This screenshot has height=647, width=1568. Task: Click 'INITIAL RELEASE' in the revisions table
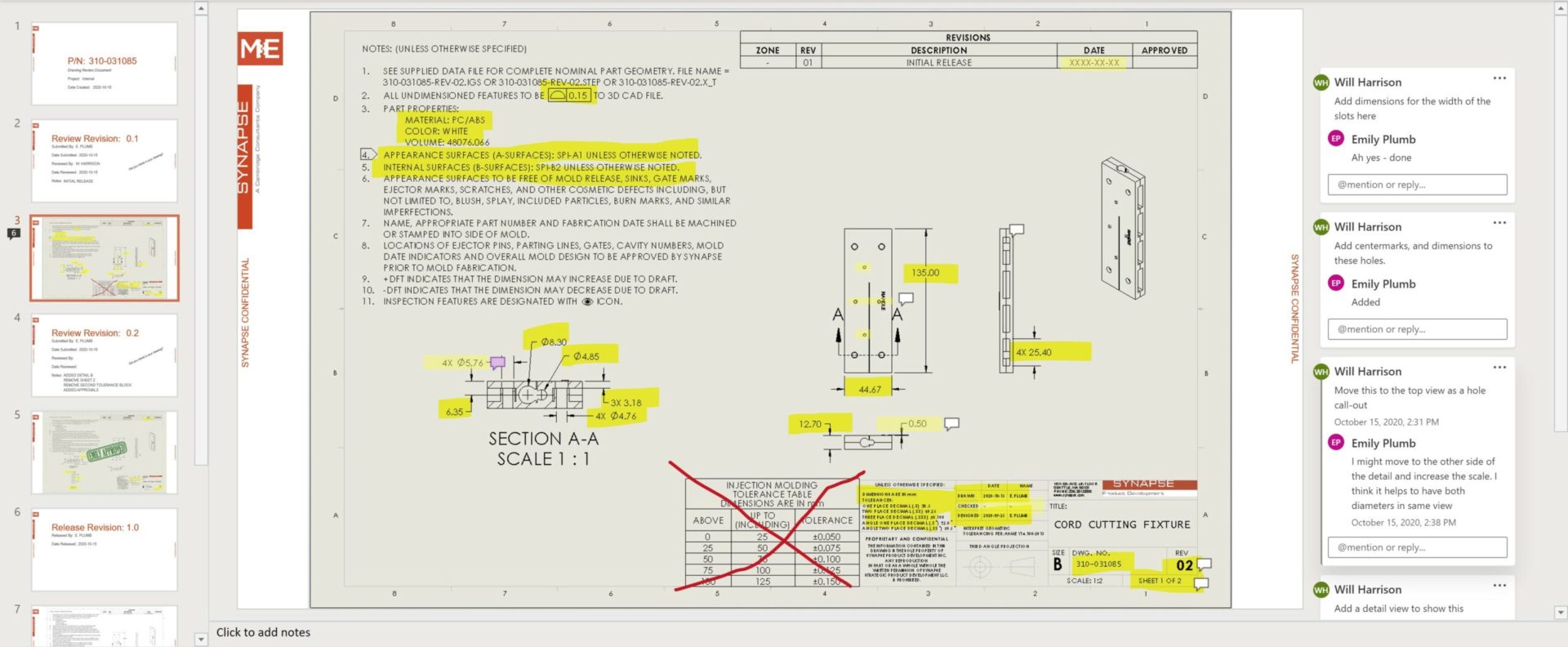pyautogui.click(x=938, y=63)
